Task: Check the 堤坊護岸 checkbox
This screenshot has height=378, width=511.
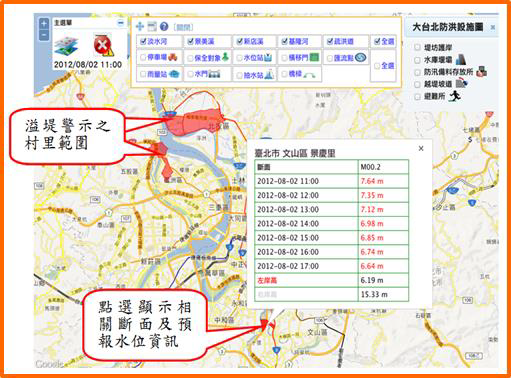Action: pos(417,47)
